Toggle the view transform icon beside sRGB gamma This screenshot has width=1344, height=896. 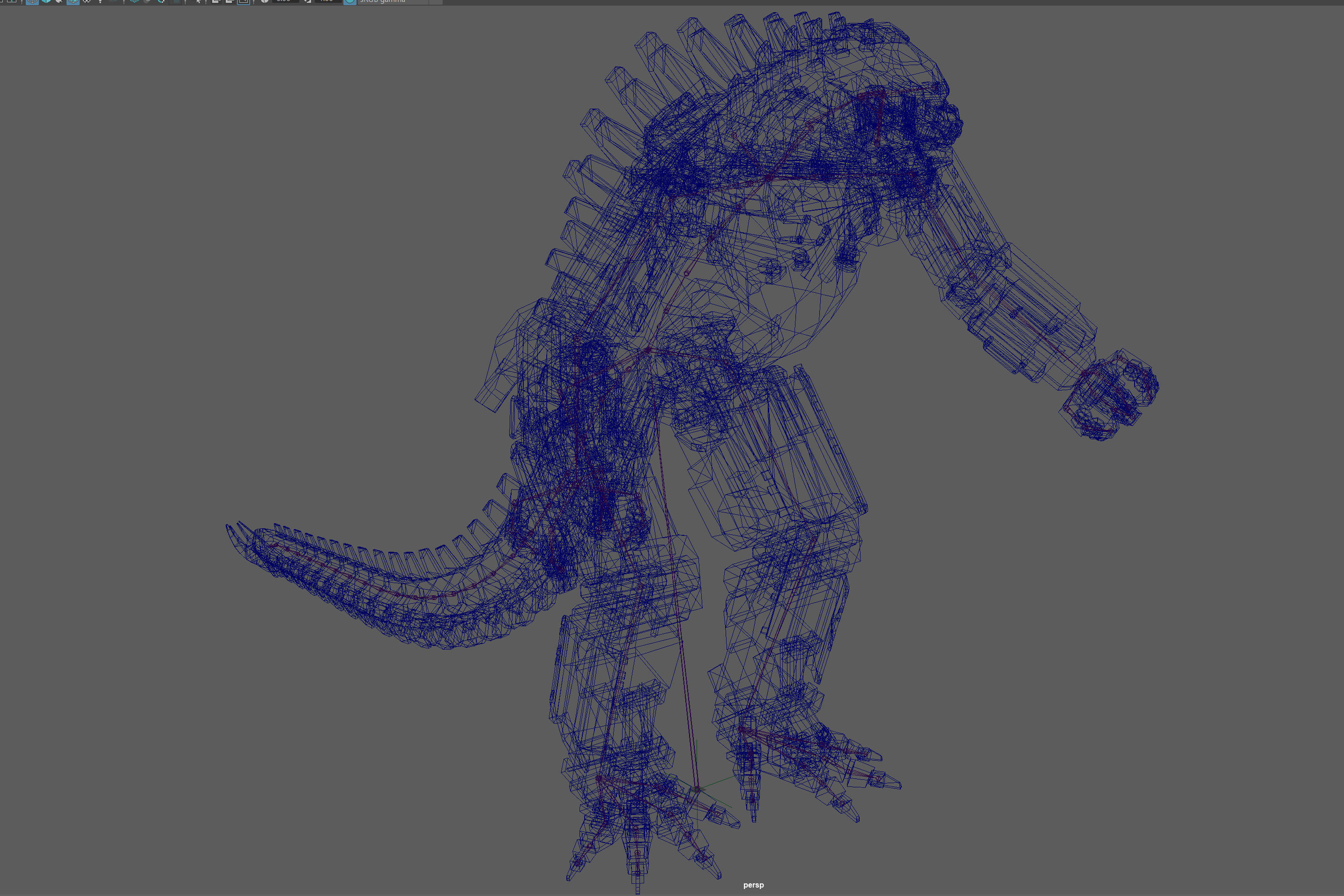(350, 2)
